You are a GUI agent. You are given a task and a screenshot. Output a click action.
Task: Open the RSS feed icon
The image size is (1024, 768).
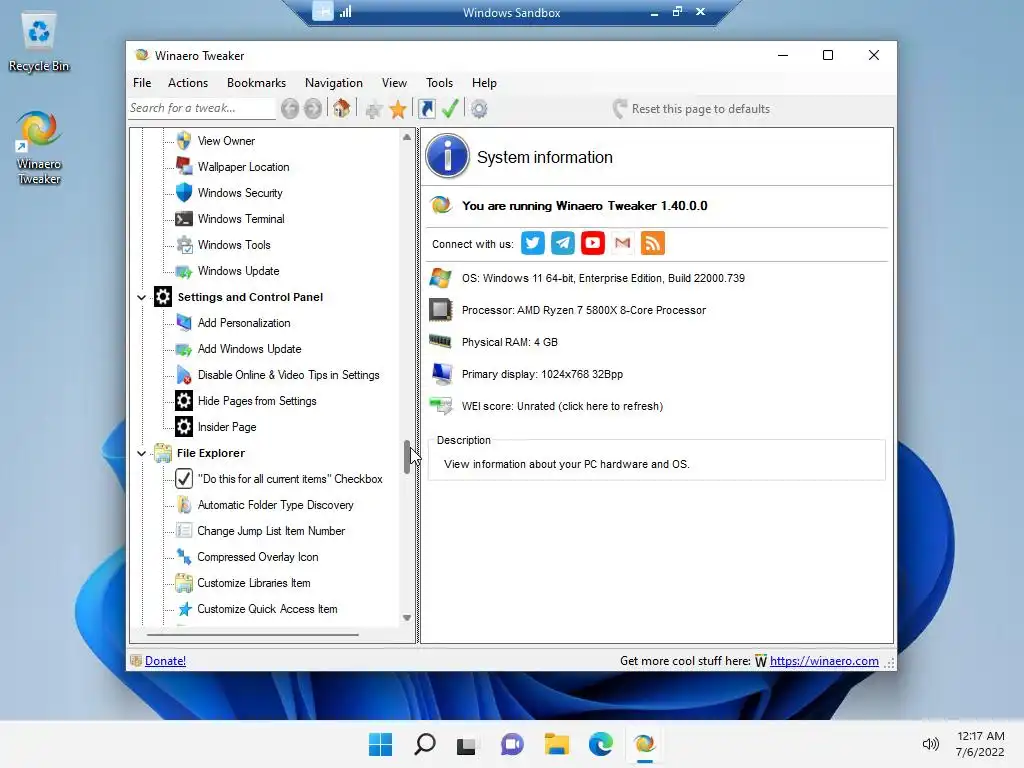653,244
